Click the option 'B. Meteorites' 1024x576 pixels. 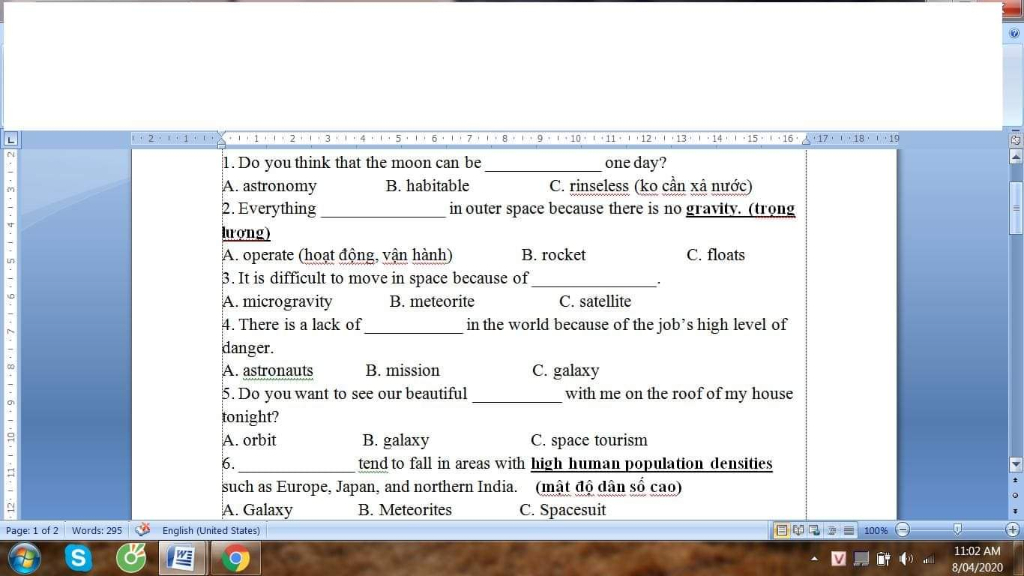(x=405, y=509)
